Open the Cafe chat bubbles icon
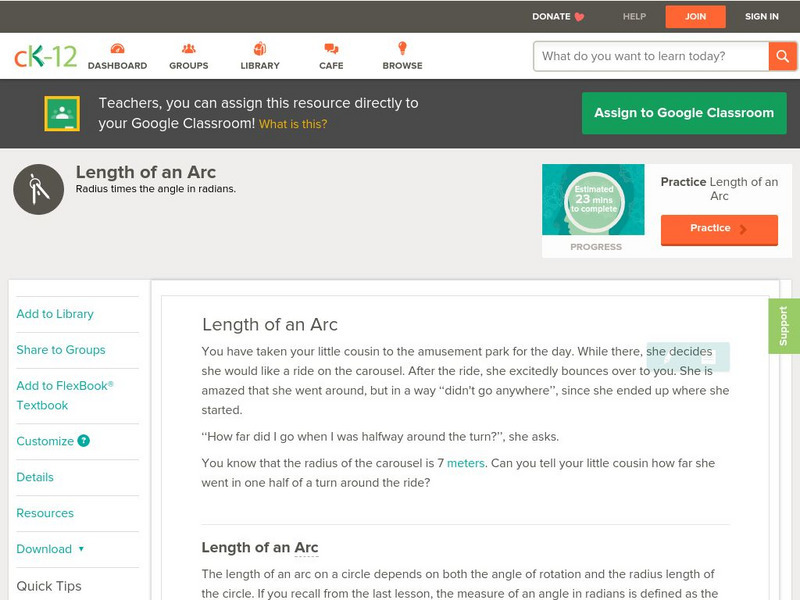This screenshot has height=600, width=800. pos(331,48)
